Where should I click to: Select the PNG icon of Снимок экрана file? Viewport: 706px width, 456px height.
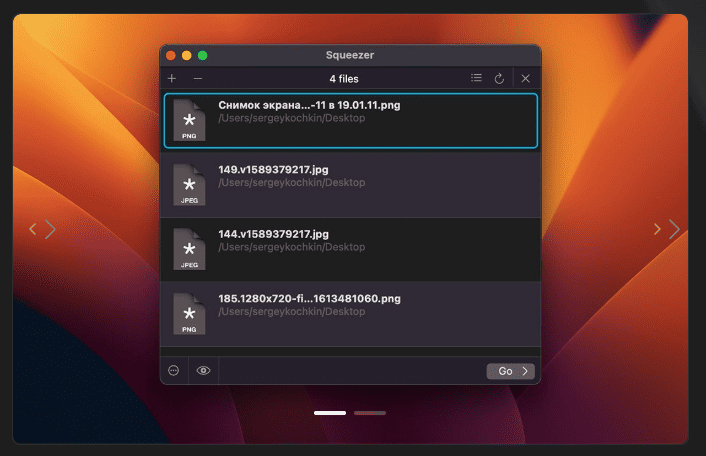tap(189, 120)
